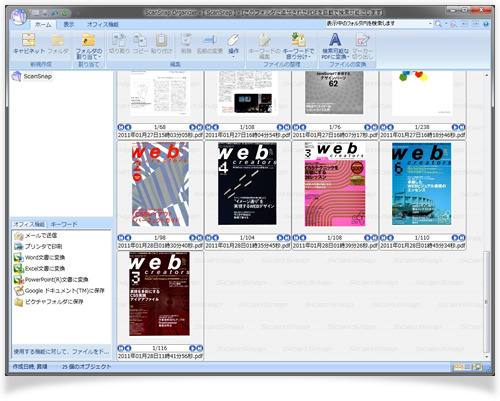The image size is (500, 401).
Task: Create a new cabinet (キャビネット)
Action: click(29, 43)
